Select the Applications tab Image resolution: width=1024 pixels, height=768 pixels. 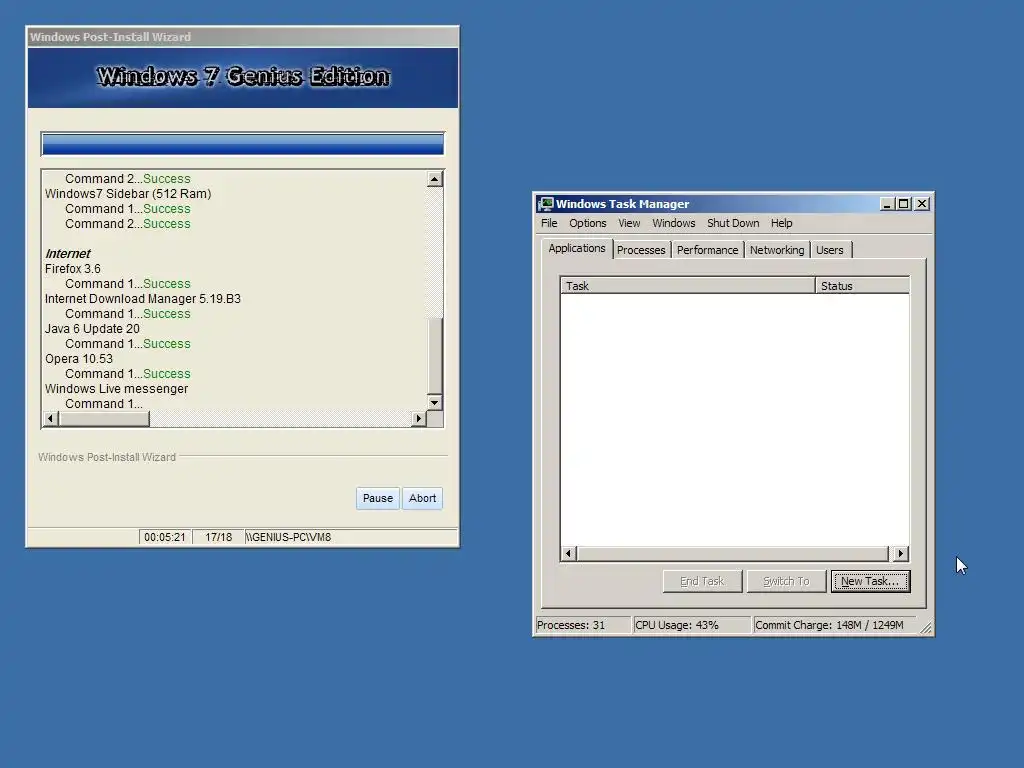(577, 248)
